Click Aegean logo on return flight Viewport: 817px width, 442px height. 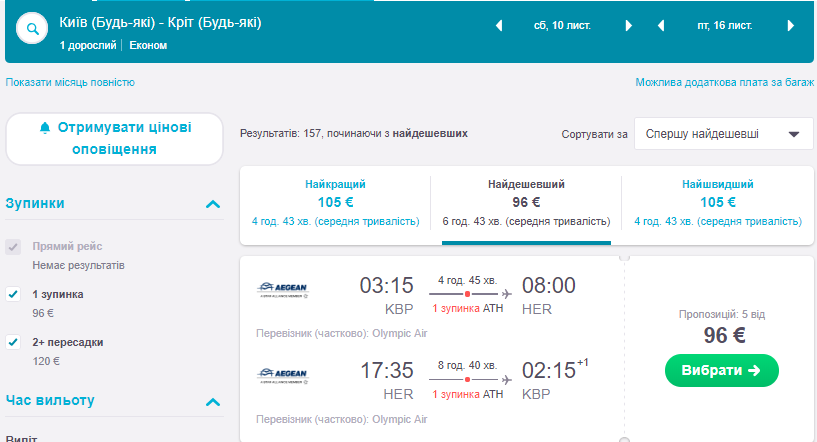(x=284, y=376)
